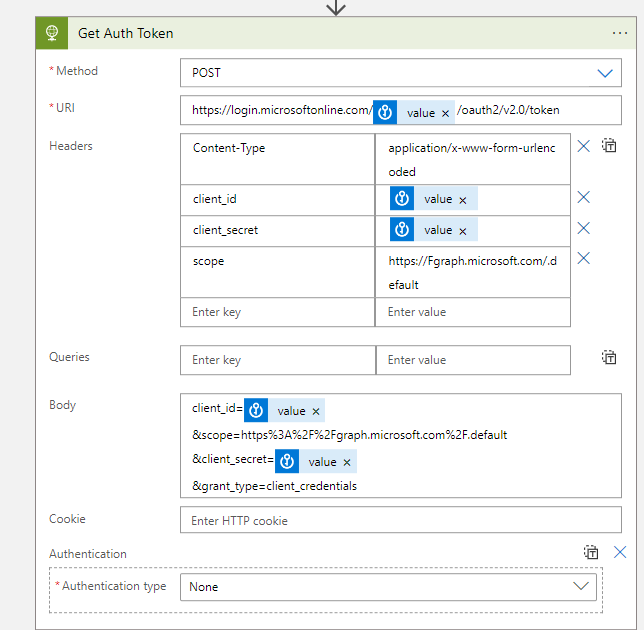Click the Cookie Enter HTTP cookie field
The width and height of the screenshot is (644, 630).
click(x=400, y=520)
